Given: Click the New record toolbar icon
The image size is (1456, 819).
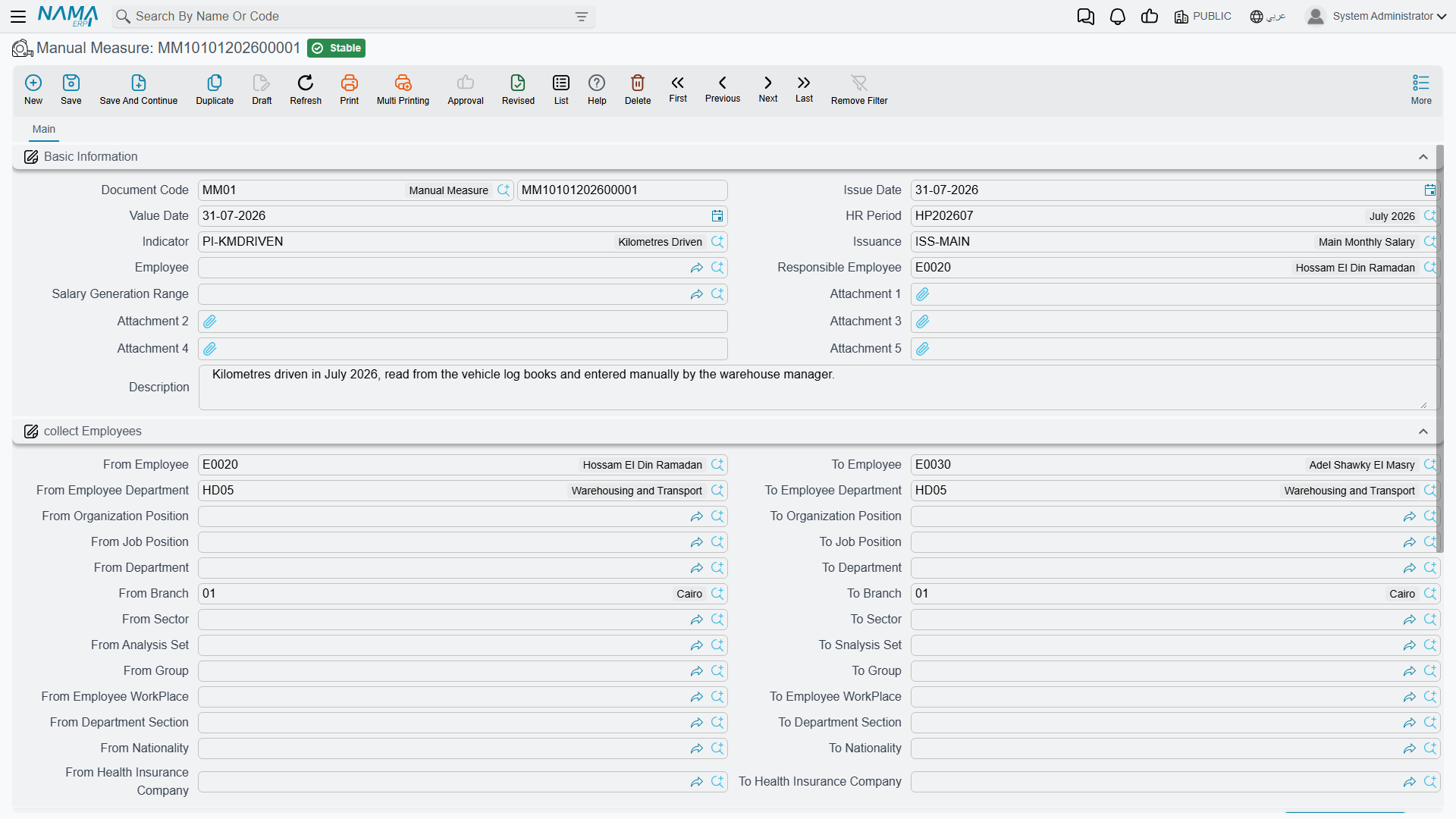Looking at the screenshot, I should pos(33,89).
